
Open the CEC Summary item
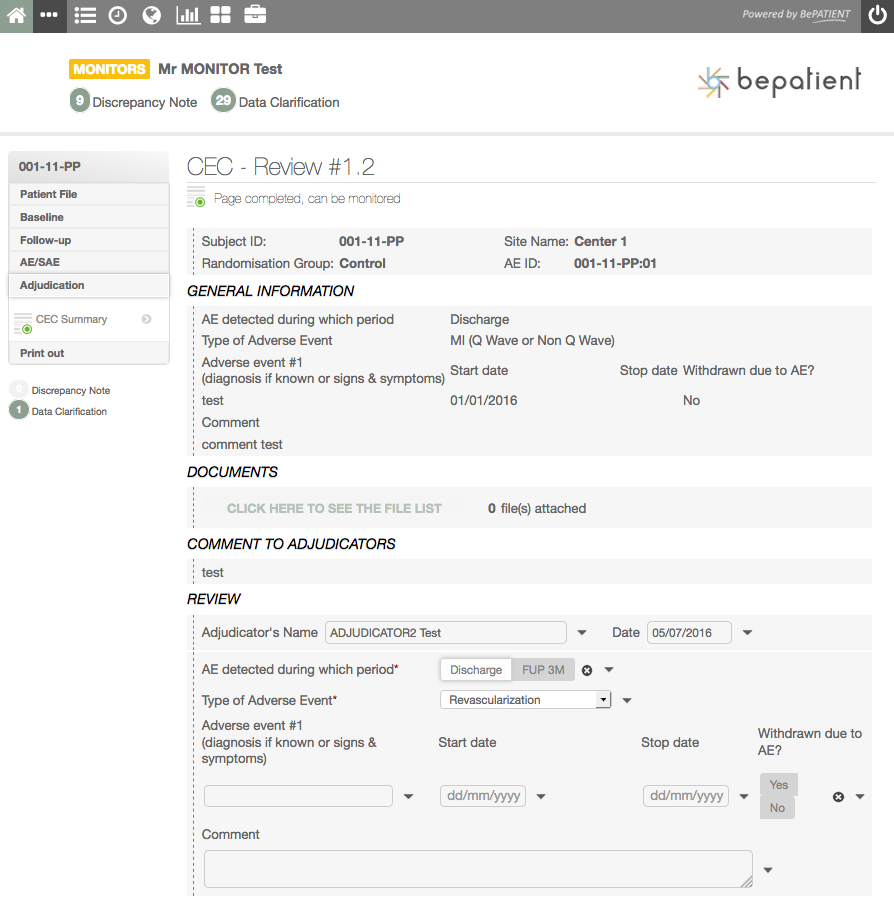[72, 320]
